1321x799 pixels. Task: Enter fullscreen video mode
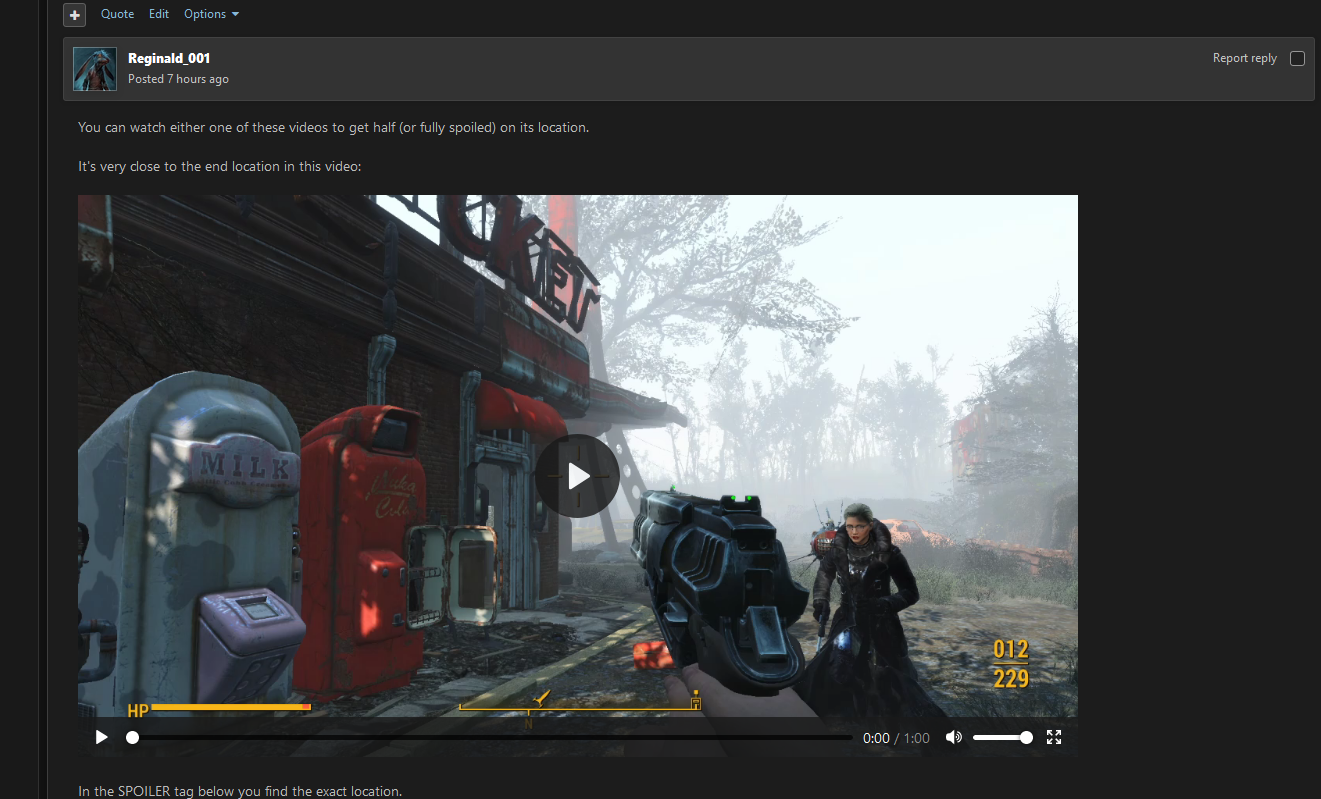point(1053,738)
